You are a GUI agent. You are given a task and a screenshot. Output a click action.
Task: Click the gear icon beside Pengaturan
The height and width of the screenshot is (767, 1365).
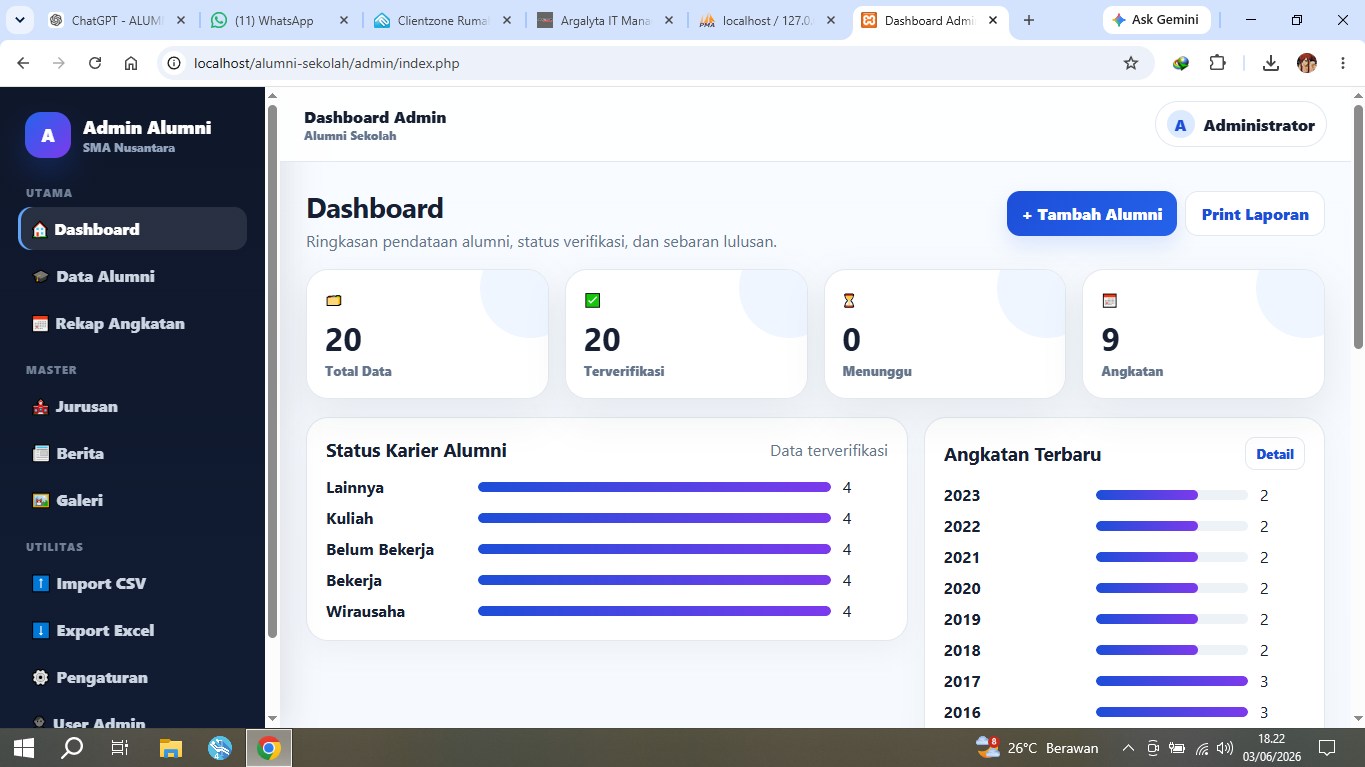tap(40, 678)
